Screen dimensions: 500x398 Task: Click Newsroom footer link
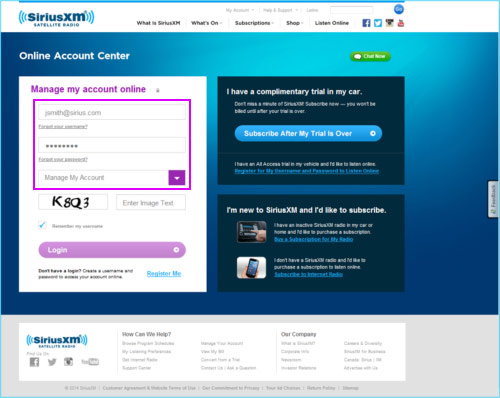click(291, 360)
